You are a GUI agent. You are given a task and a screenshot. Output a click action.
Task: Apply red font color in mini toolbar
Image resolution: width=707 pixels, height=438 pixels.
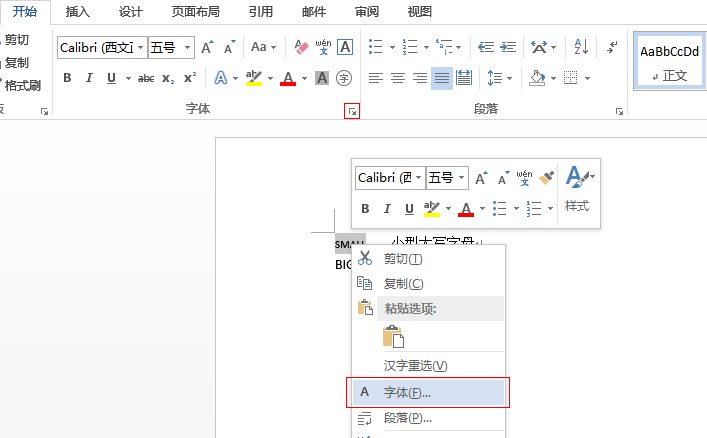(x=464, y=209)
